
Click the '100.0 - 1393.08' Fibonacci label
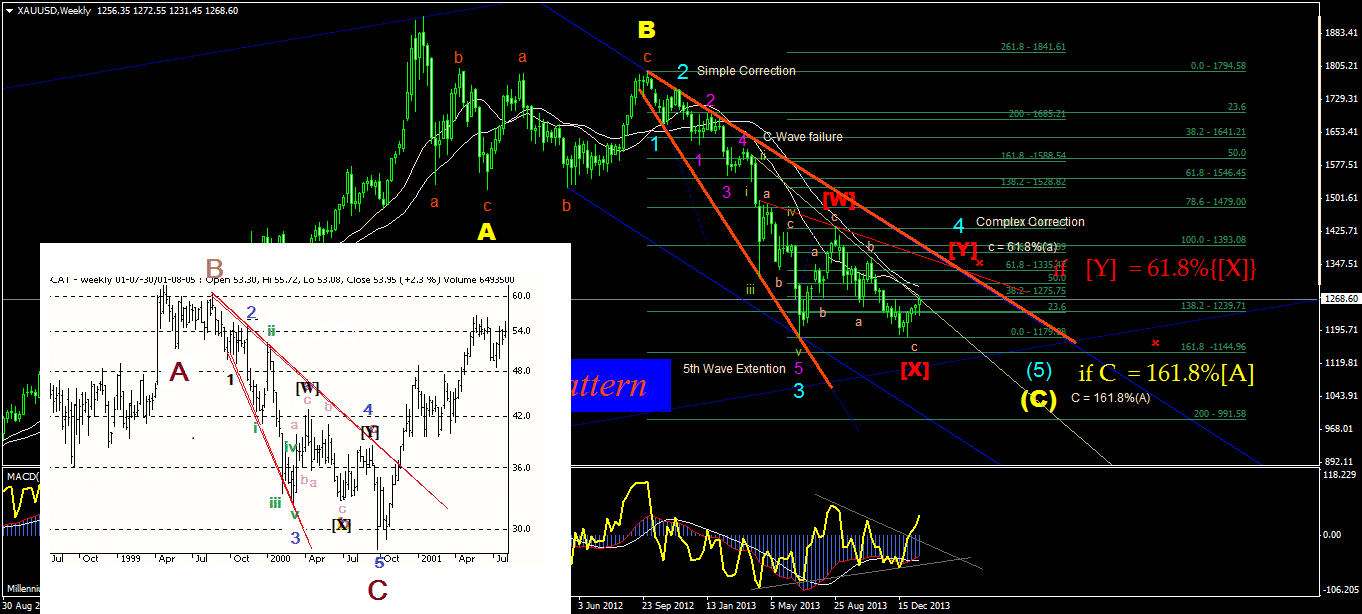tap(1214, 240)
